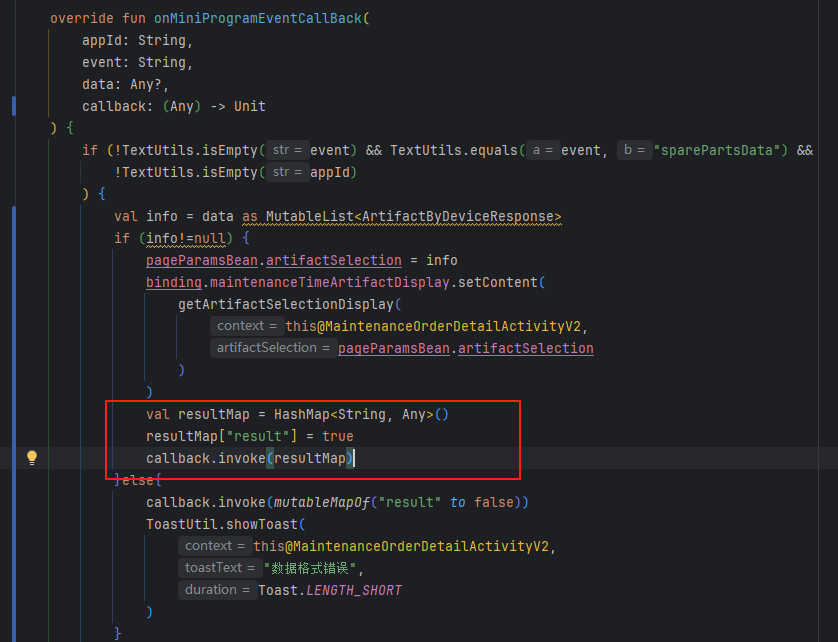Click the "sparePartsData" string literal
Screen dimensions: 838x642
point(716,150)
